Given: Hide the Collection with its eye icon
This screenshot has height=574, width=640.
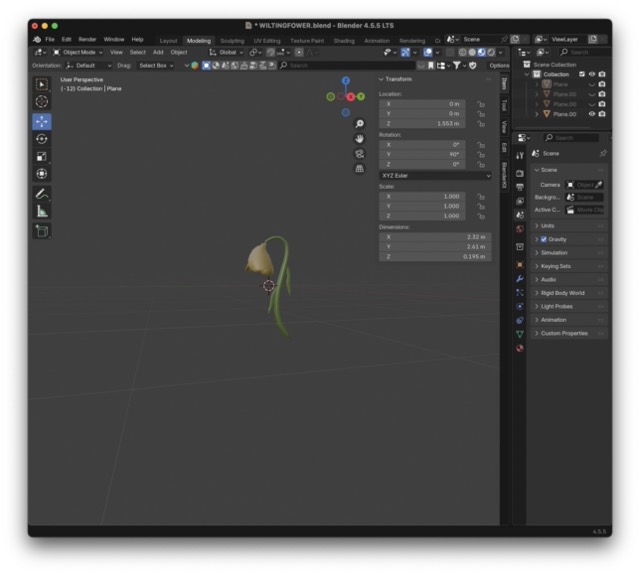Looking at the screenshot, I should pyautogui.click(x=592, y=74).
